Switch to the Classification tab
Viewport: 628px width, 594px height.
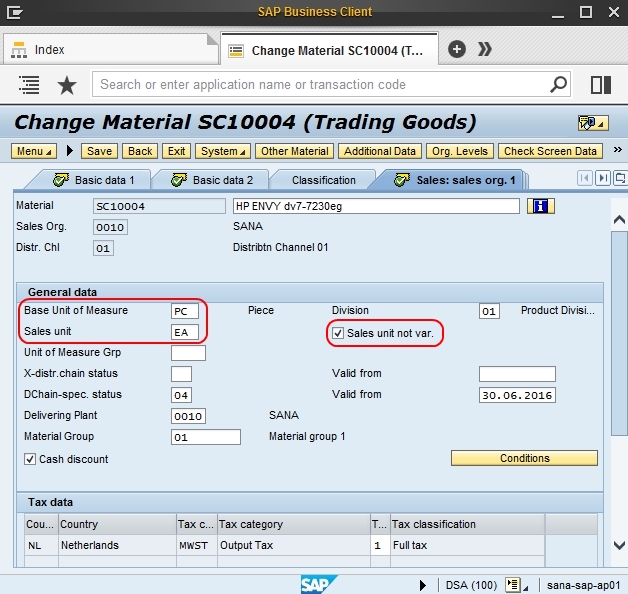coord(324,180)
